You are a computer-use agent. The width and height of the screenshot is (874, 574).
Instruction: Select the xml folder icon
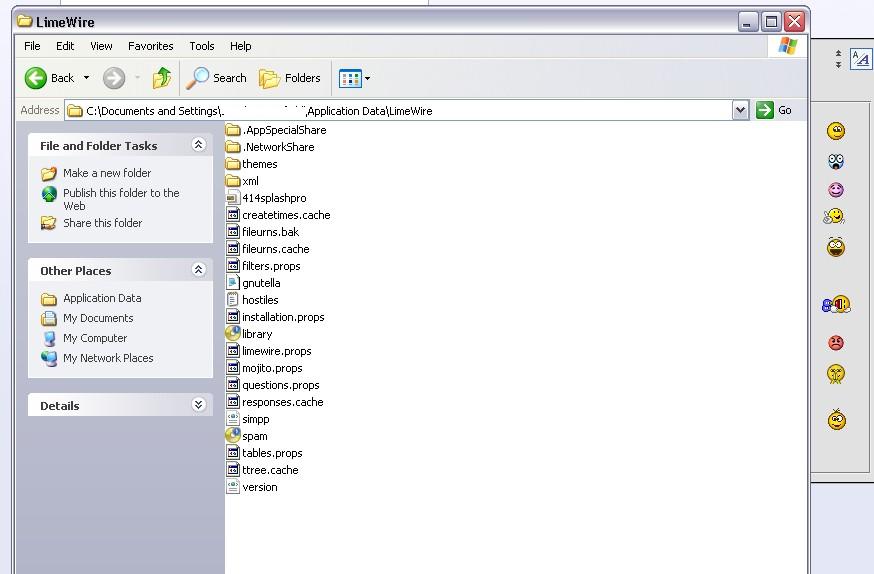(x=233, y=181)
